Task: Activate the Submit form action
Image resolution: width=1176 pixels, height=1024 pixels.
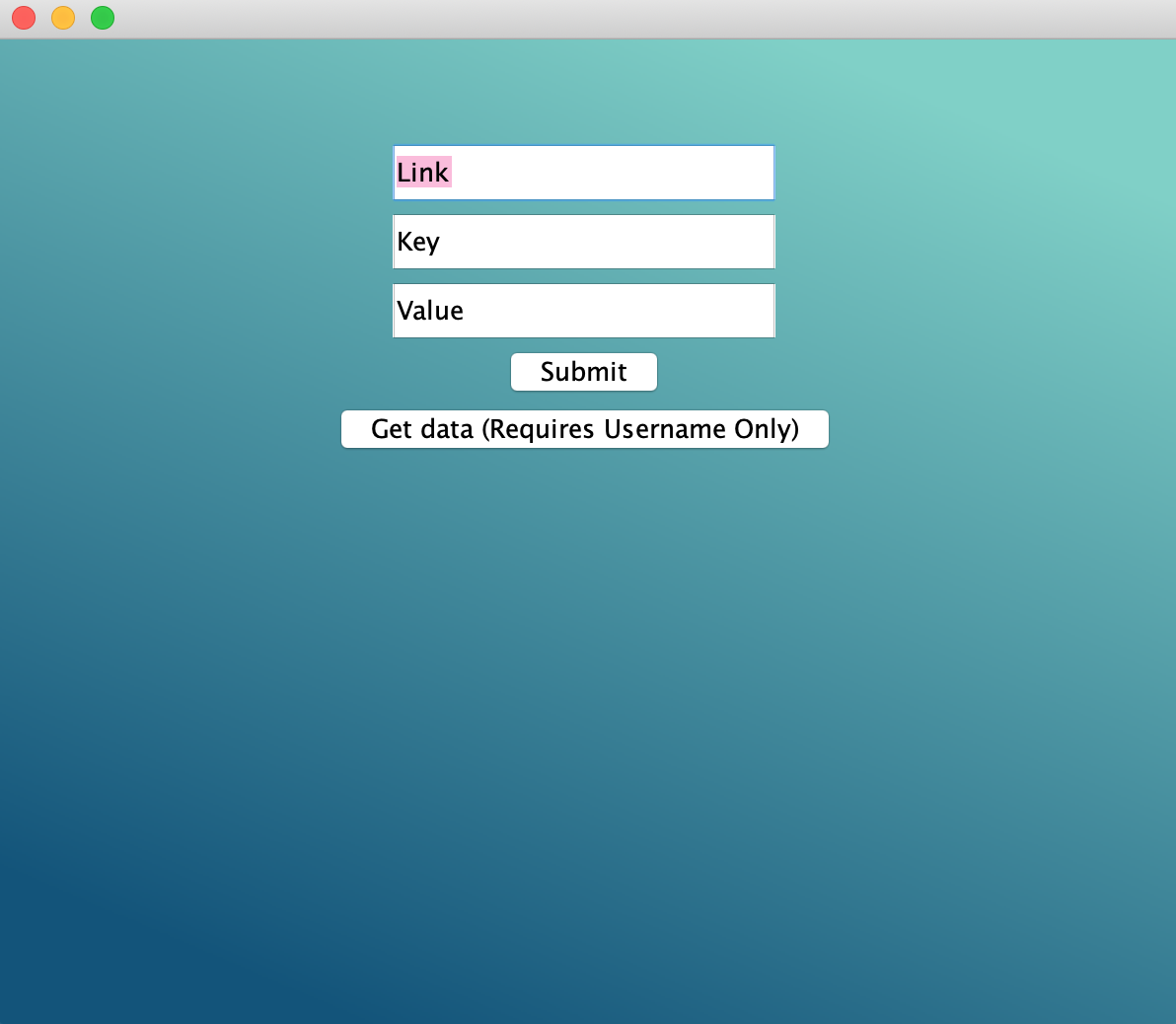Action: point(583,372)
